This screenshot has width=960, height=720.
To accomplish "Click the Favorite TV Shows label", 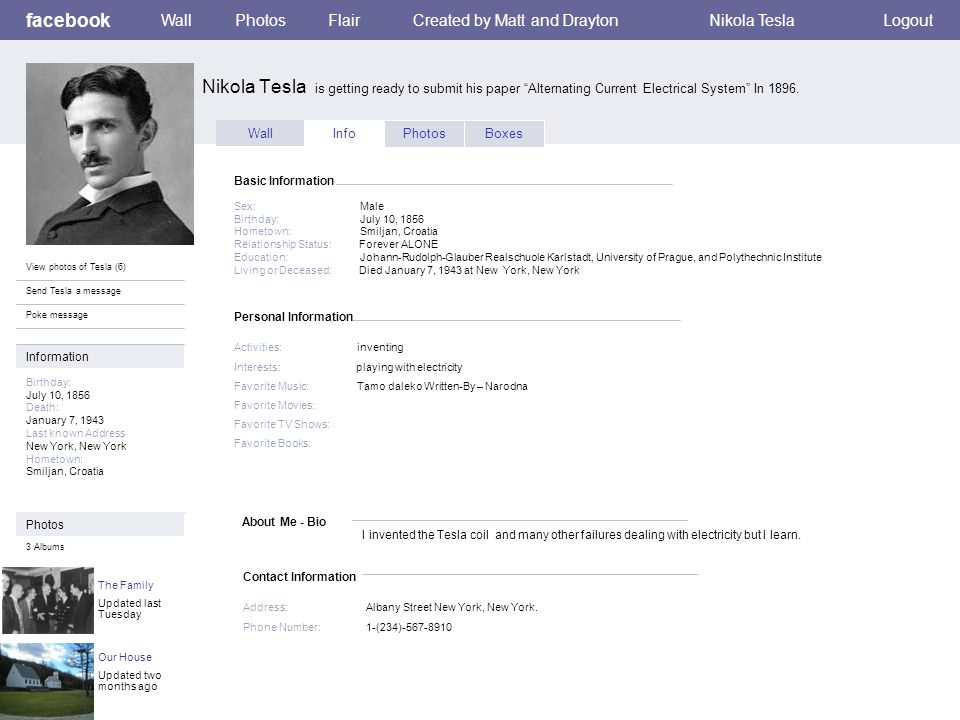I will pyautogui.click(x=282, y=424).
